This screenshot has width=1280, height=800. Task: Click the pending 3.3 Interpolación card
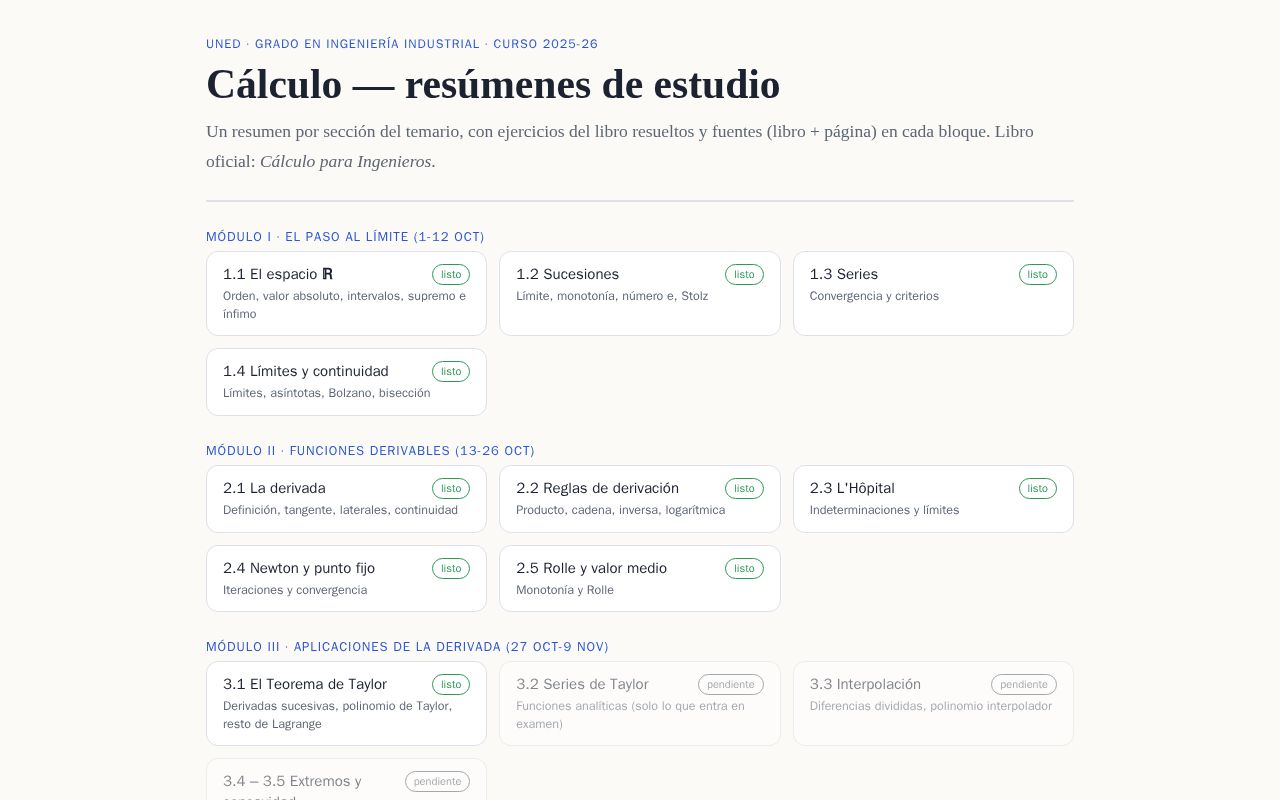pyautogui.click(x=933, y=703)
